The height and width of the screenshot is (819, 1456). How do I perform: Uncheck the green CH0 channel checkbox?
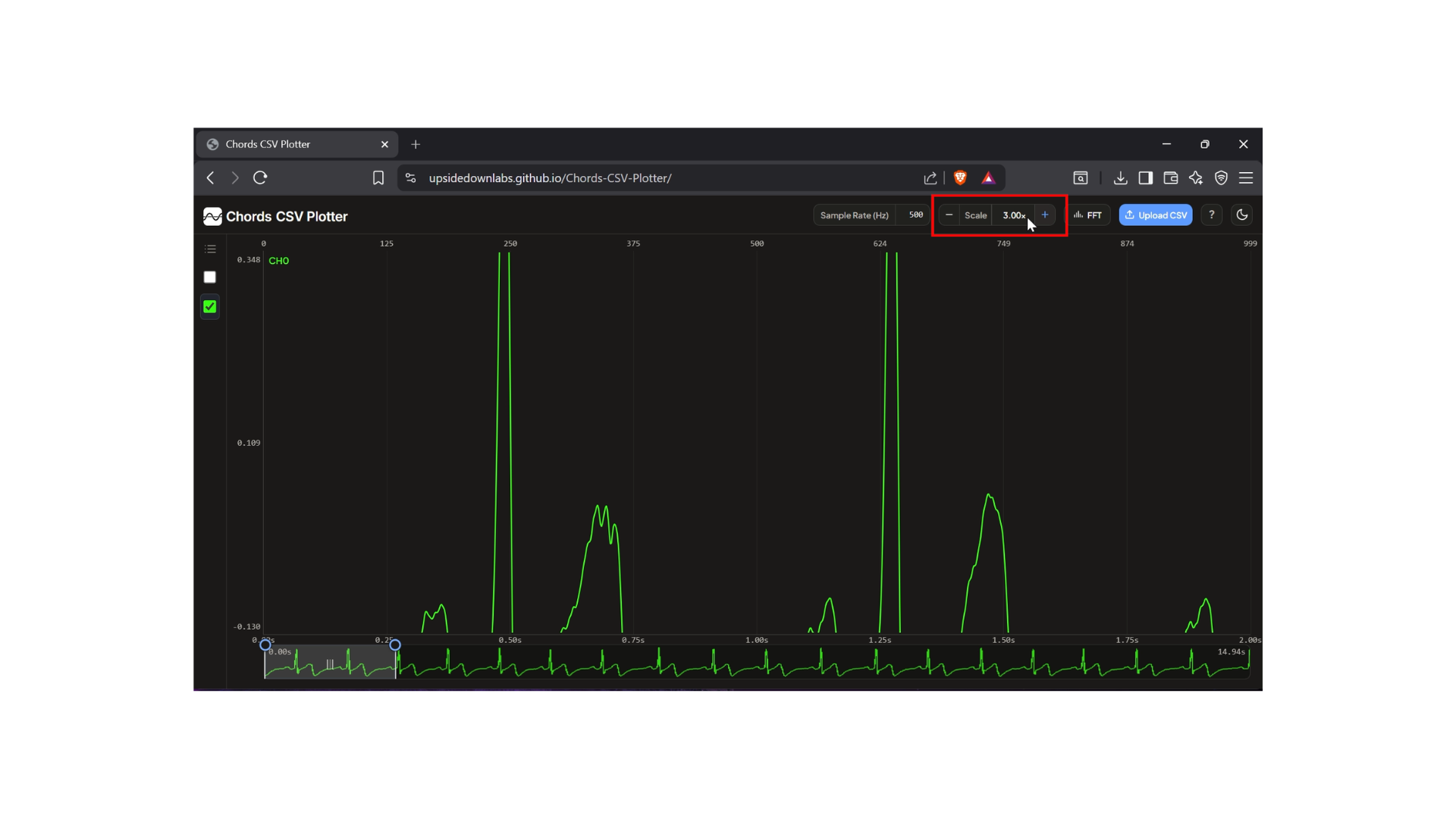[210, 307]
